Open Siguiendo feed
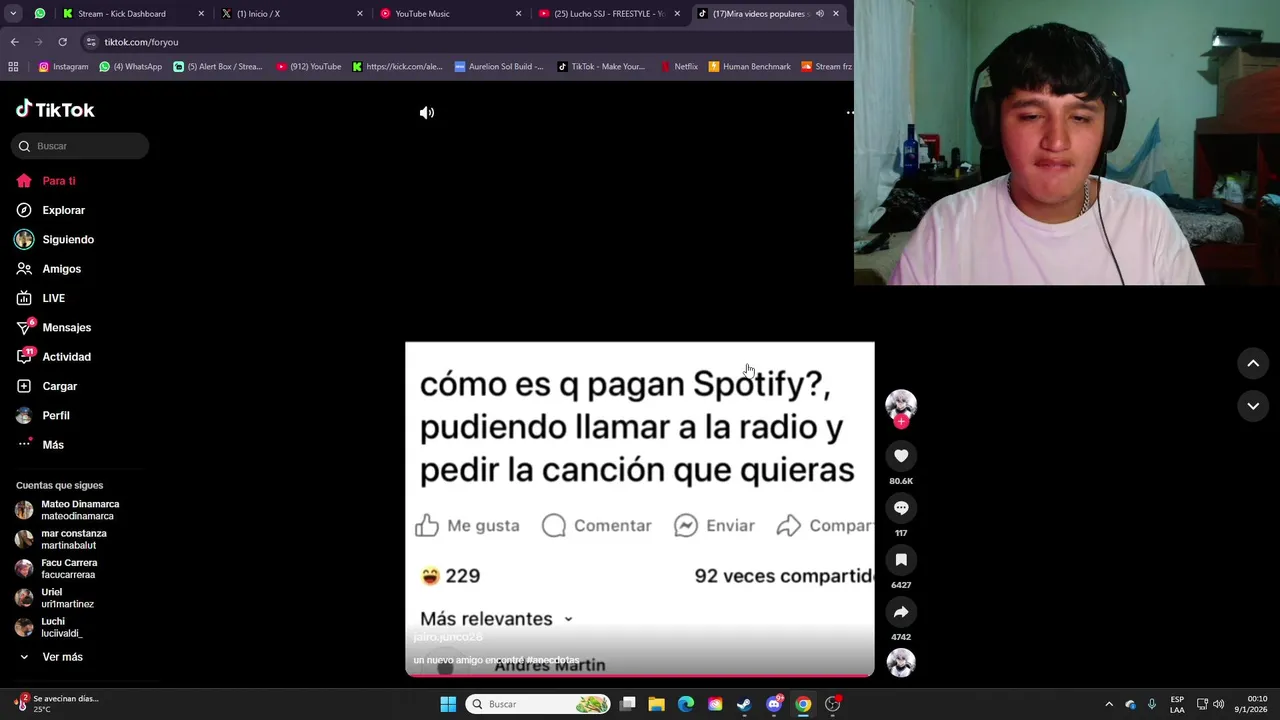Image resolution: width=1280 pixels, height=720 pixels. (x=55, y=240)
